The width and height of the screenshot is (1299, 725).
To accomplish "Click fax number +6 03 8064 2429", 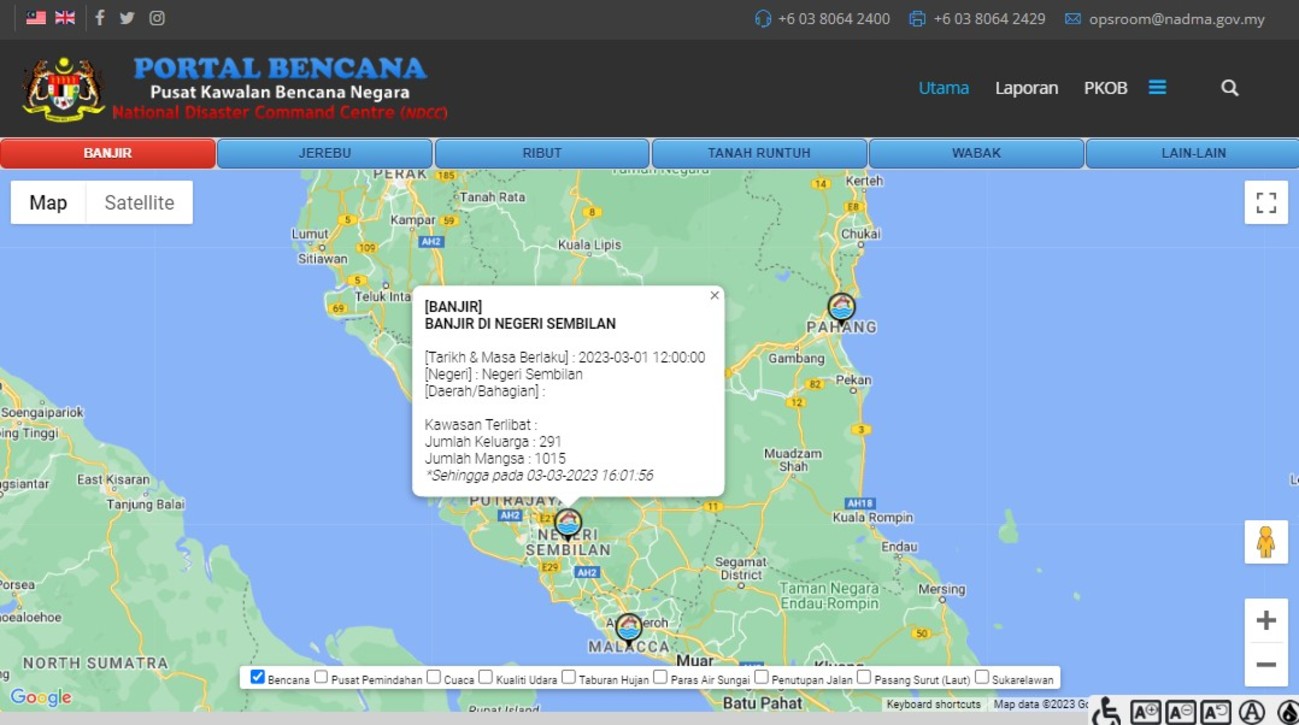I will (x=989, y=19).
